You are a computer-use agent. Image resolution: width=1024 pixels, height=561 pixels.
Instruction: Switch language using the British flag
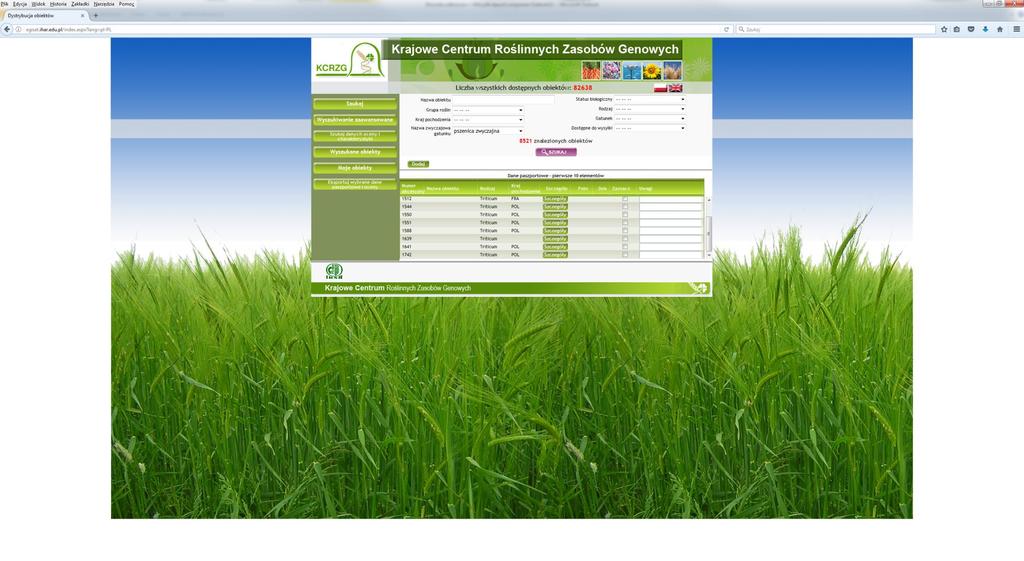click(675, 88)
